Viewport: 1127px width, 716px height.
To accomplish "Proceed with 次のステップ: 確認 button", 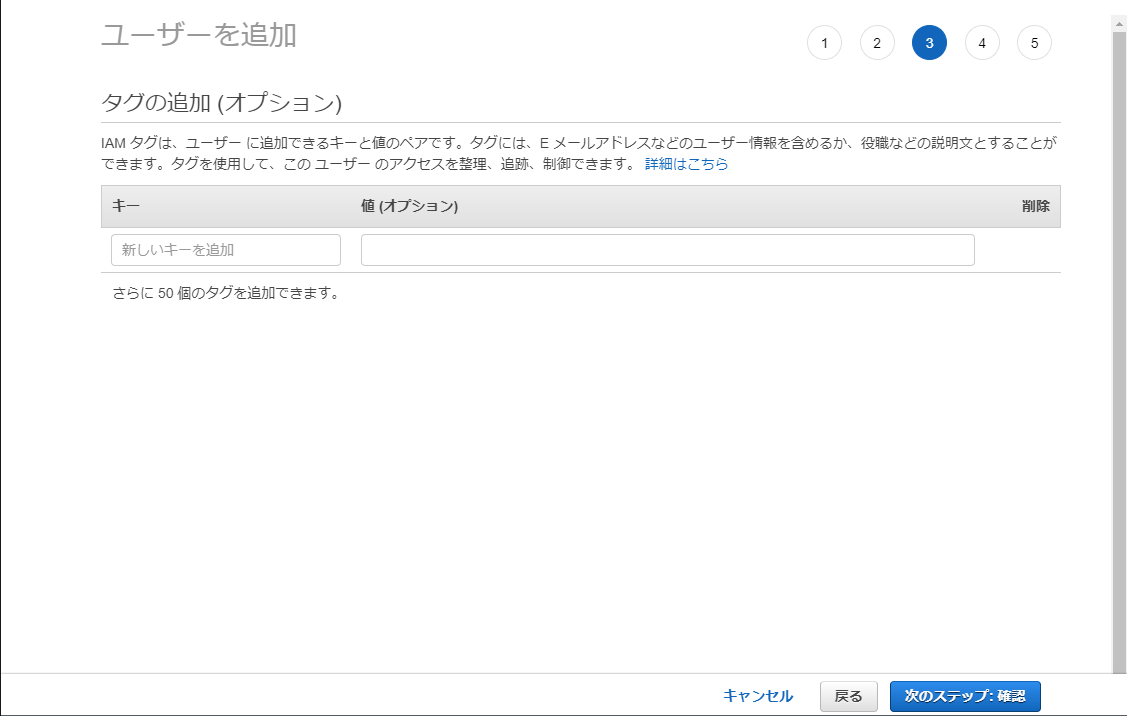I will (965, 696).
